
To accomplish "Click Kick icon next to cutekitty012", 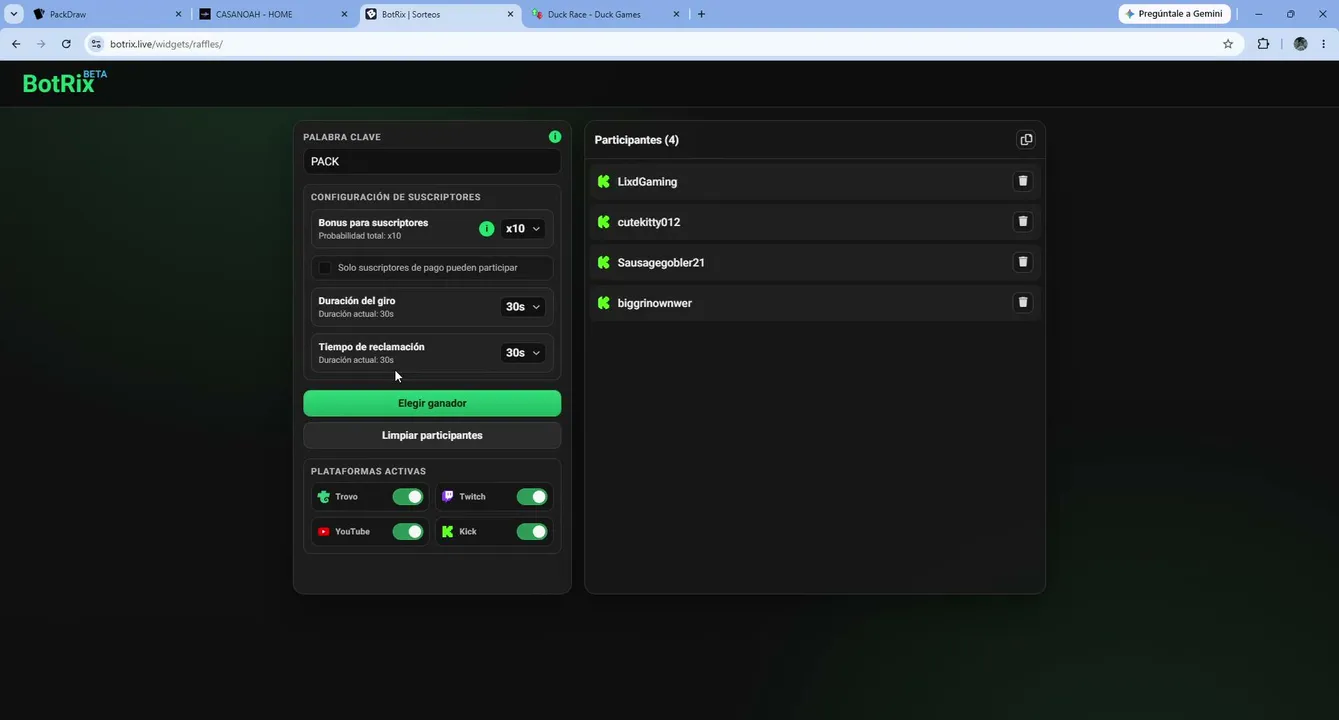I will [603, 222].
